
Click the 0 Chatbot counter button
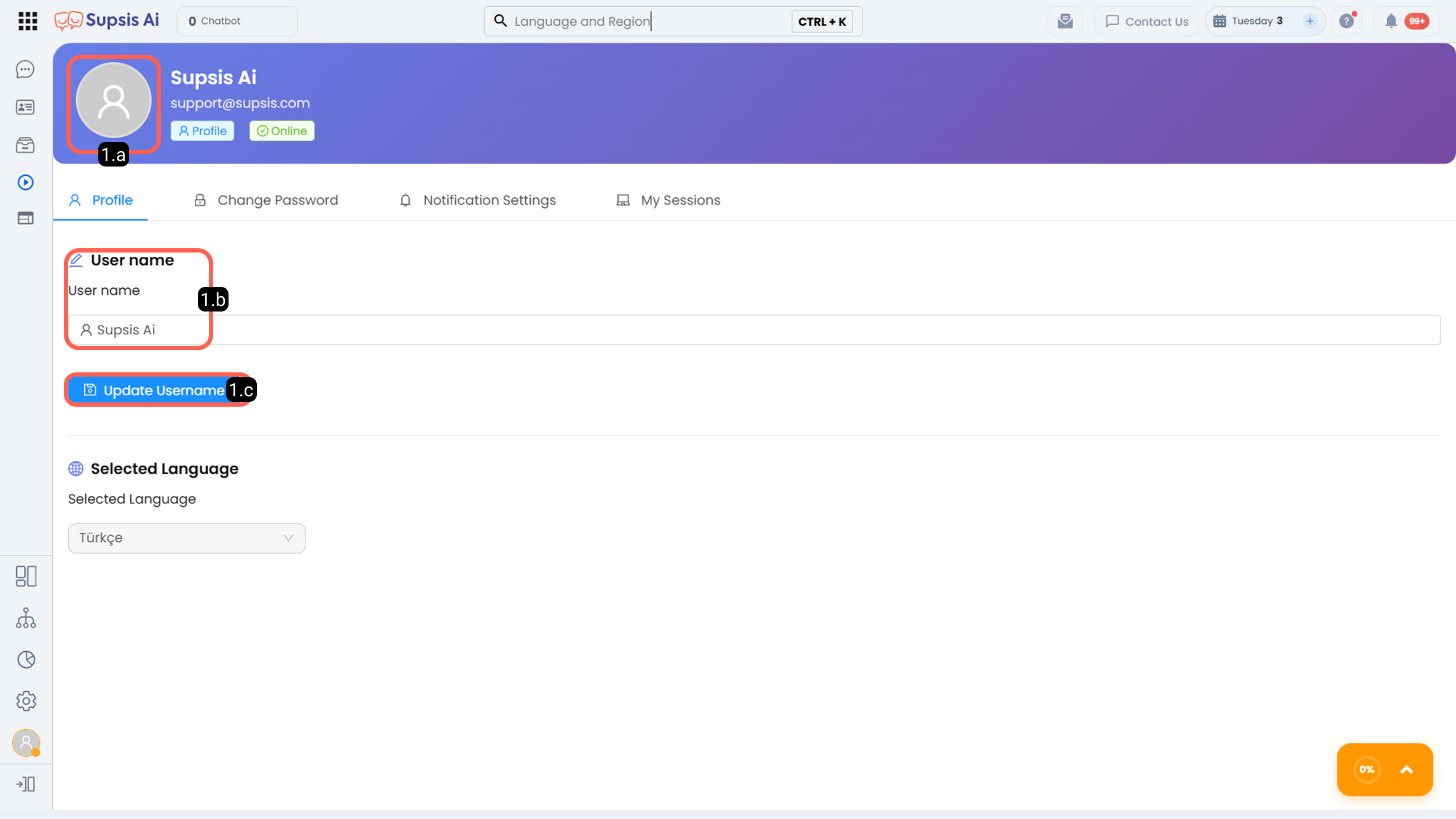click(237, 22)
